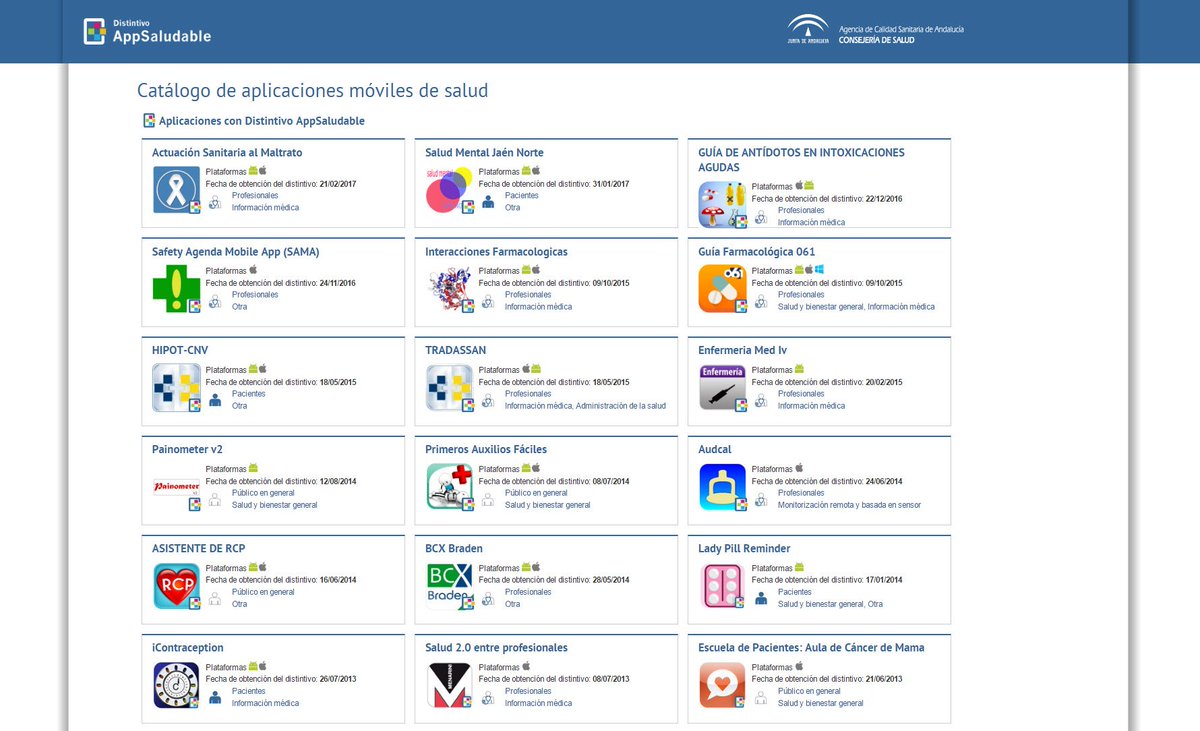
Task: Open Safety Agenda Mobile App (SAMA) link
Action: [x=236, y=252]
